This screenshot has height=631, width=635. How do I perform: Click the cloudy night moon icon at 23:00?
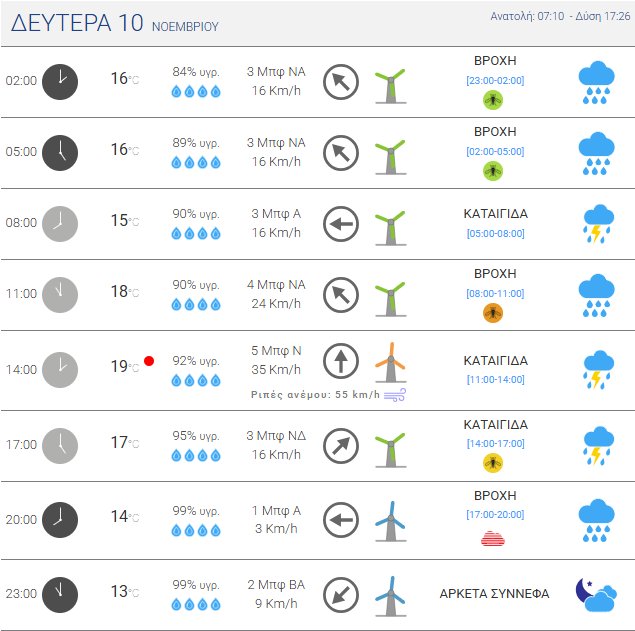coord(597,594)
